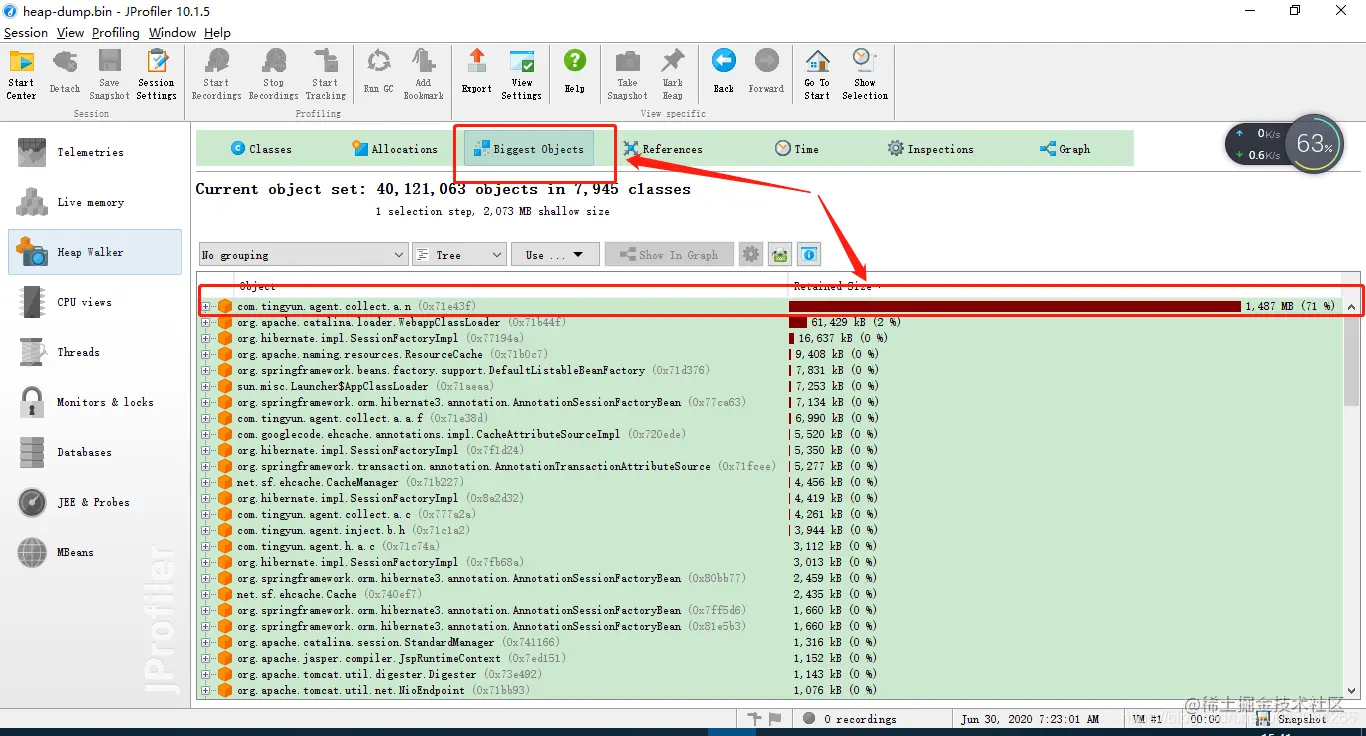The image size is (1366, 736).
Task: Expand org.apache.naming.resources.ResourceCache node
Action: (206, 354)
